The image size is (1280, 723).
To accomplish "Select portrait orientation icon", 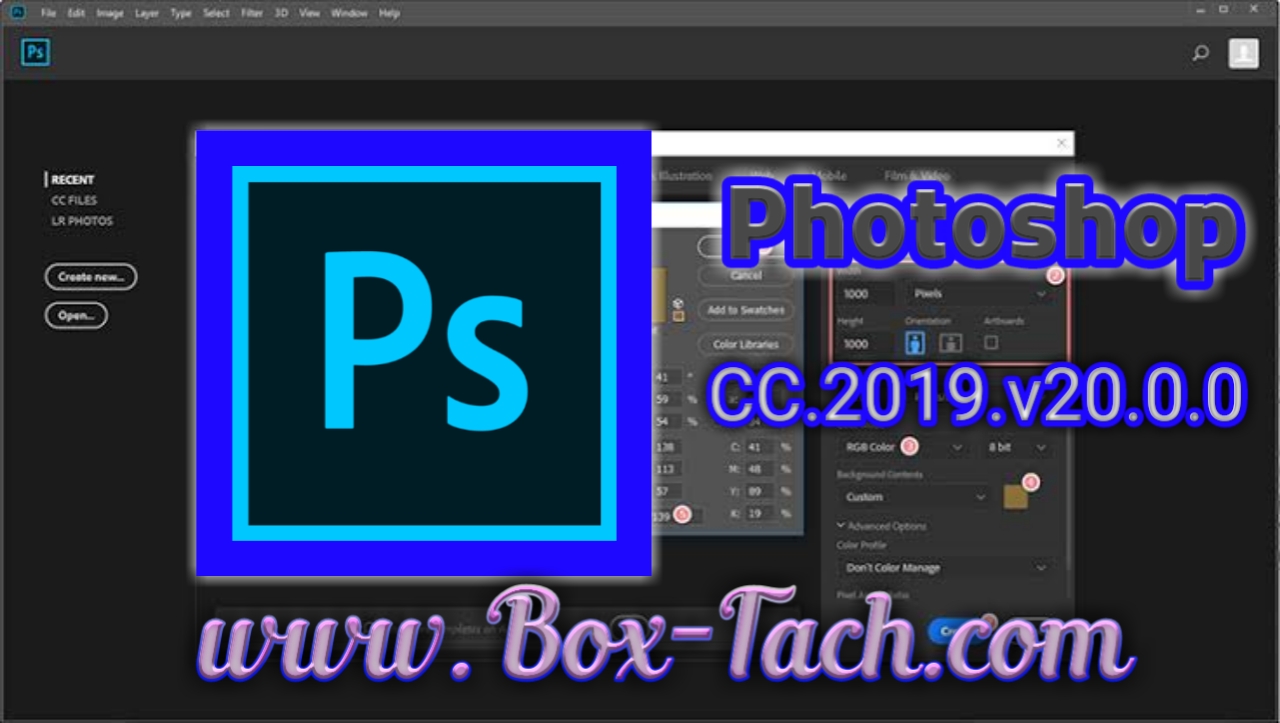I will tap(915, 343).
